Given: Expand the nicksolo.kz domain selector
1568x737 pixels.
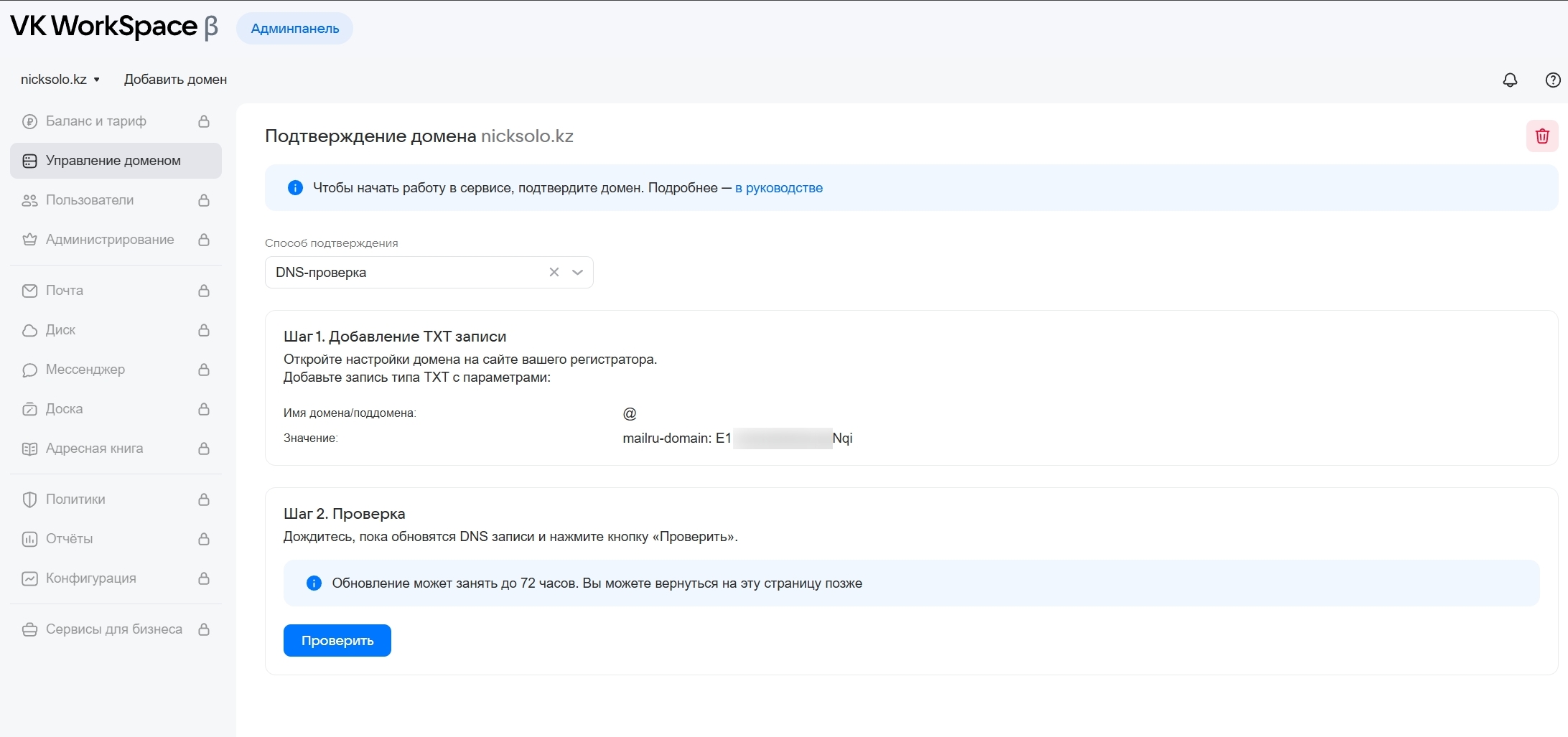Looking at the screenshot, I should pyautogui.click(x=60, y=80).
